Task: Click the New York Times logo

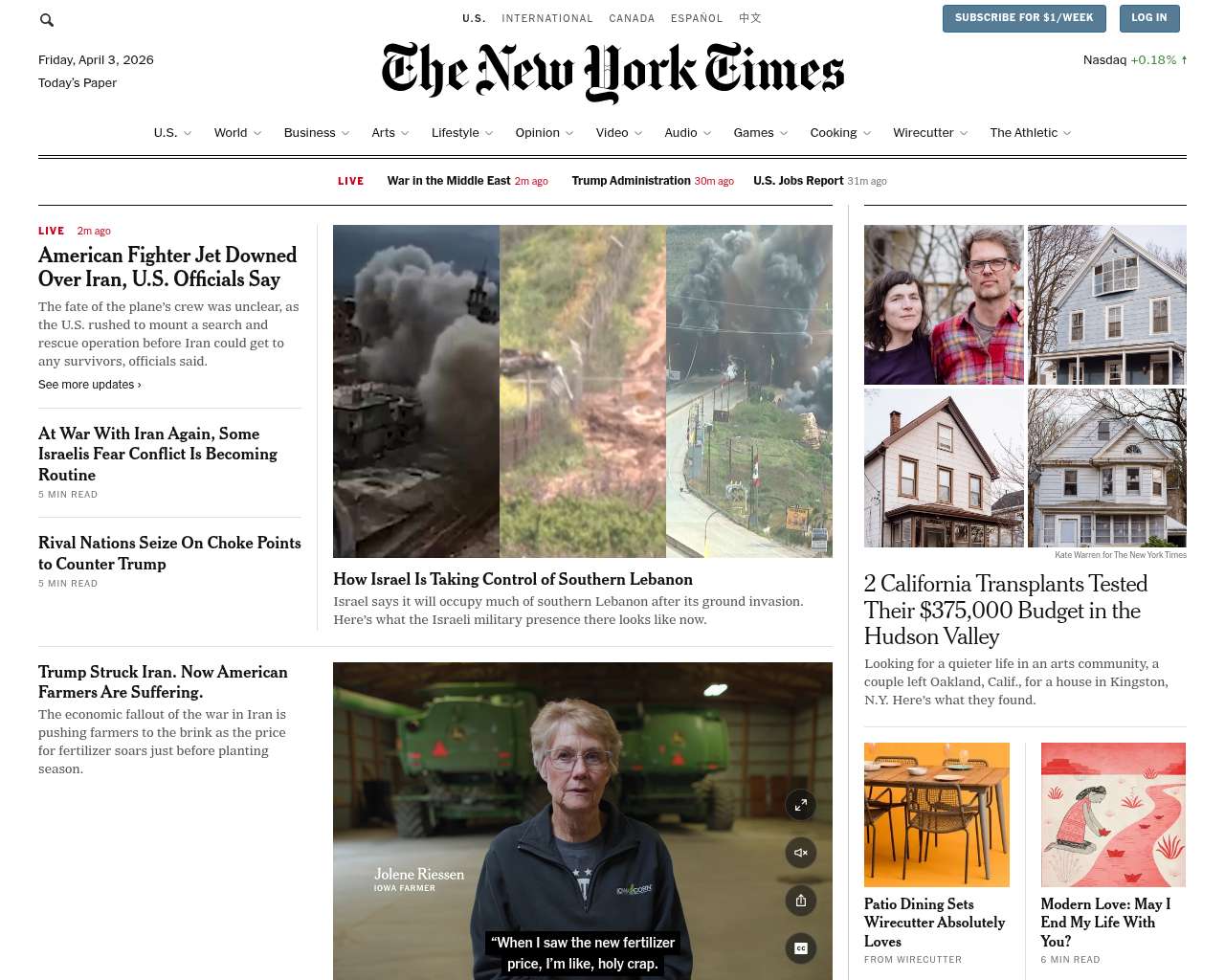Action: (612, 72)
